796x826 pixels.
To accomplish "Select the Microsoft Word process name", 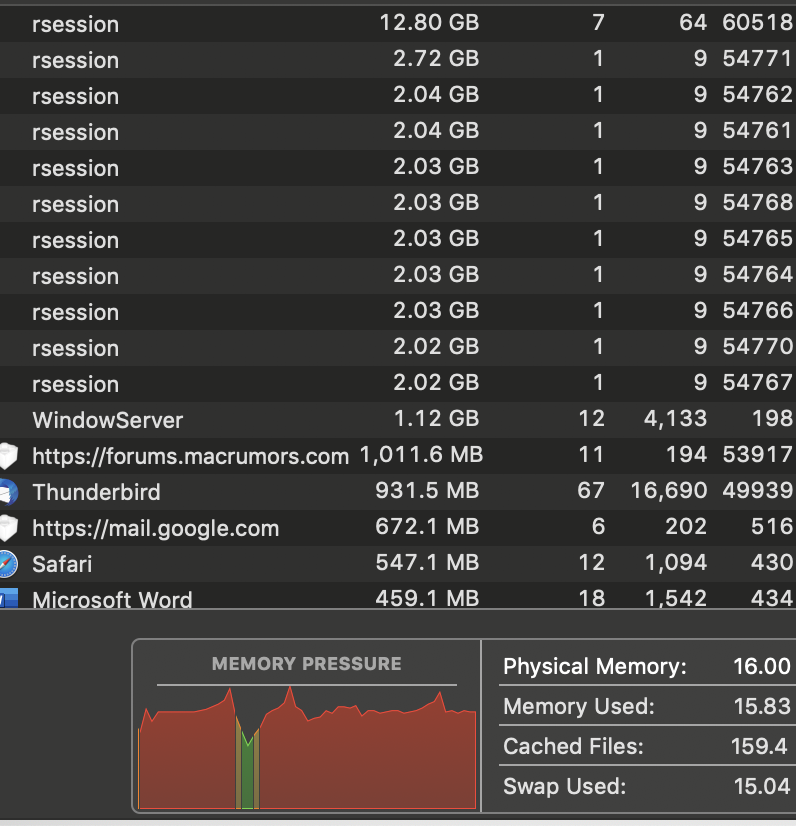I will click(112, 600).
